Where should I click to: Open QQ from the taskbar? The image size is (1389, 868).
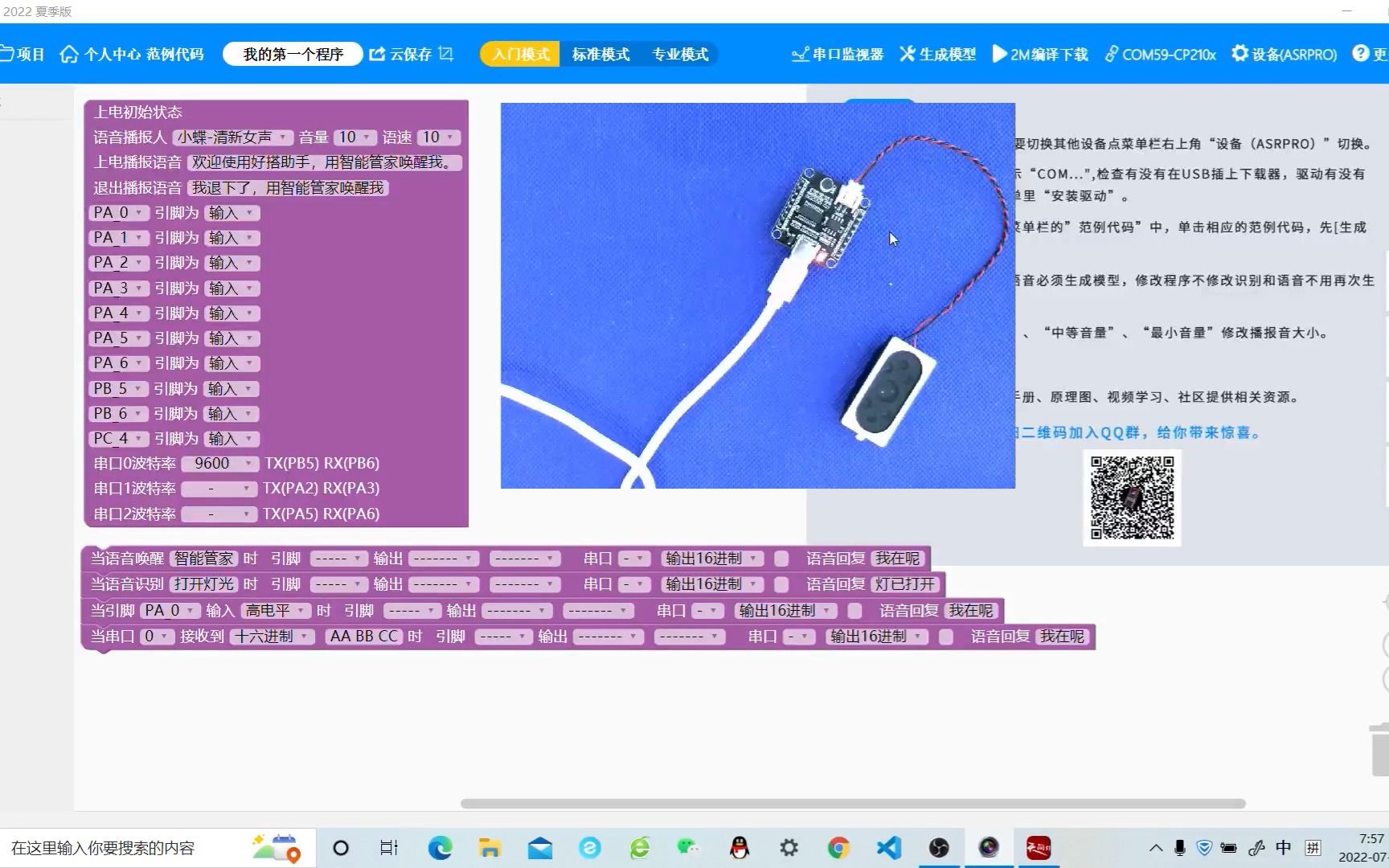pyautogui.click(x=737, y=847)
